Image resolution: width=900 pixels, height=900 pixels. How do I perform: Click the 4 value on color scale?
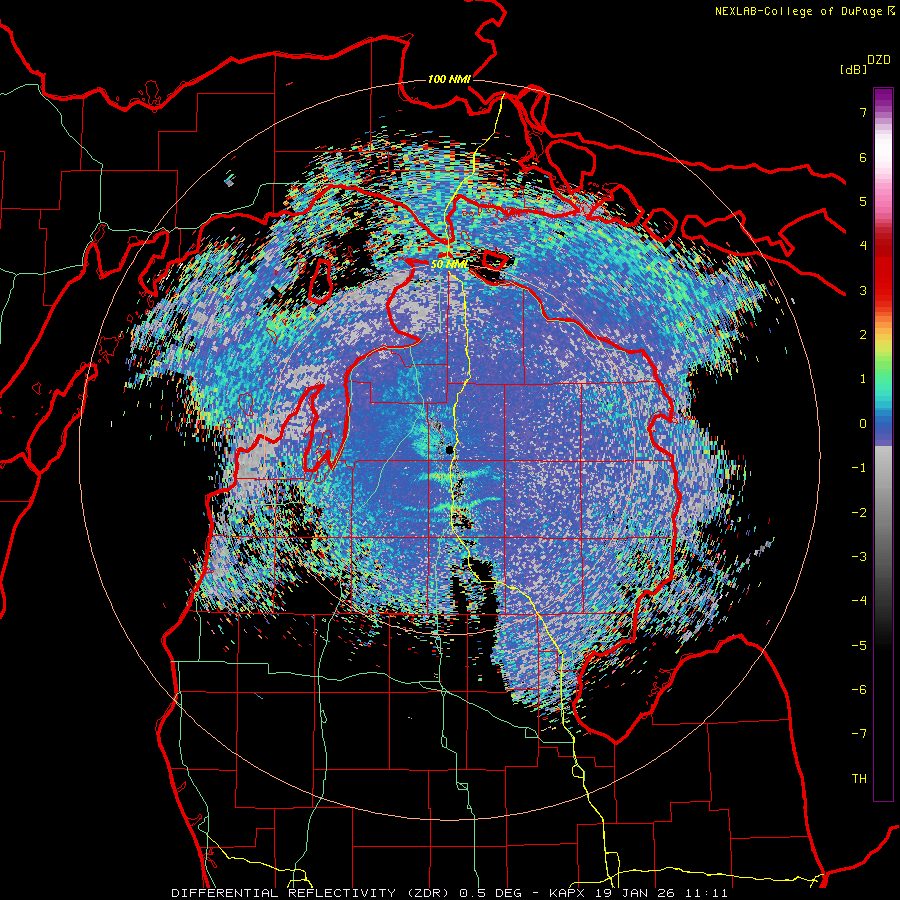(x=863, y=246)
